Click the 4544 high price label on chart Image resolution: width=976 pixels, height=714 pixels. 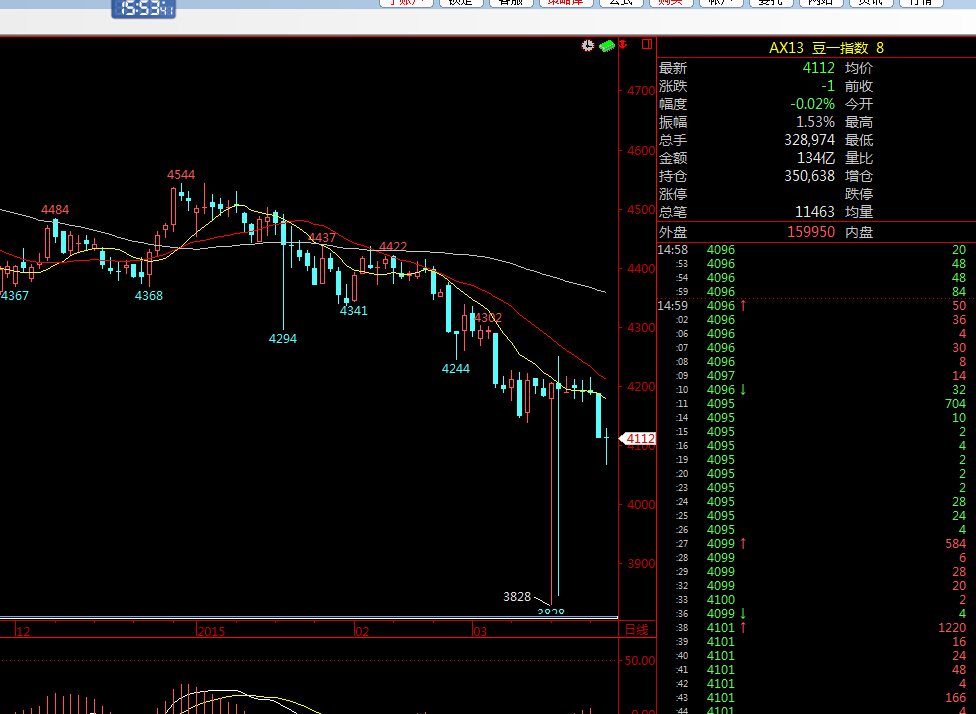coord(181,175)
